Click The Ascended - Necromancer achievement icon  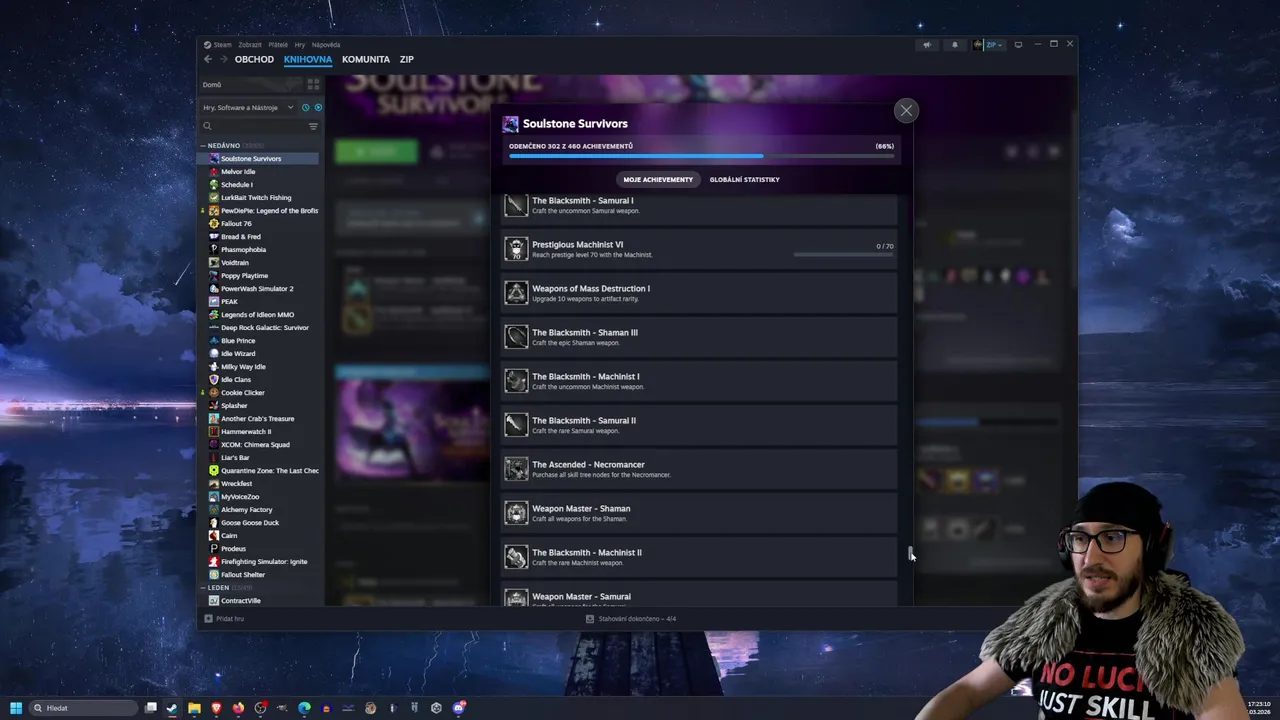click(516, 469)
